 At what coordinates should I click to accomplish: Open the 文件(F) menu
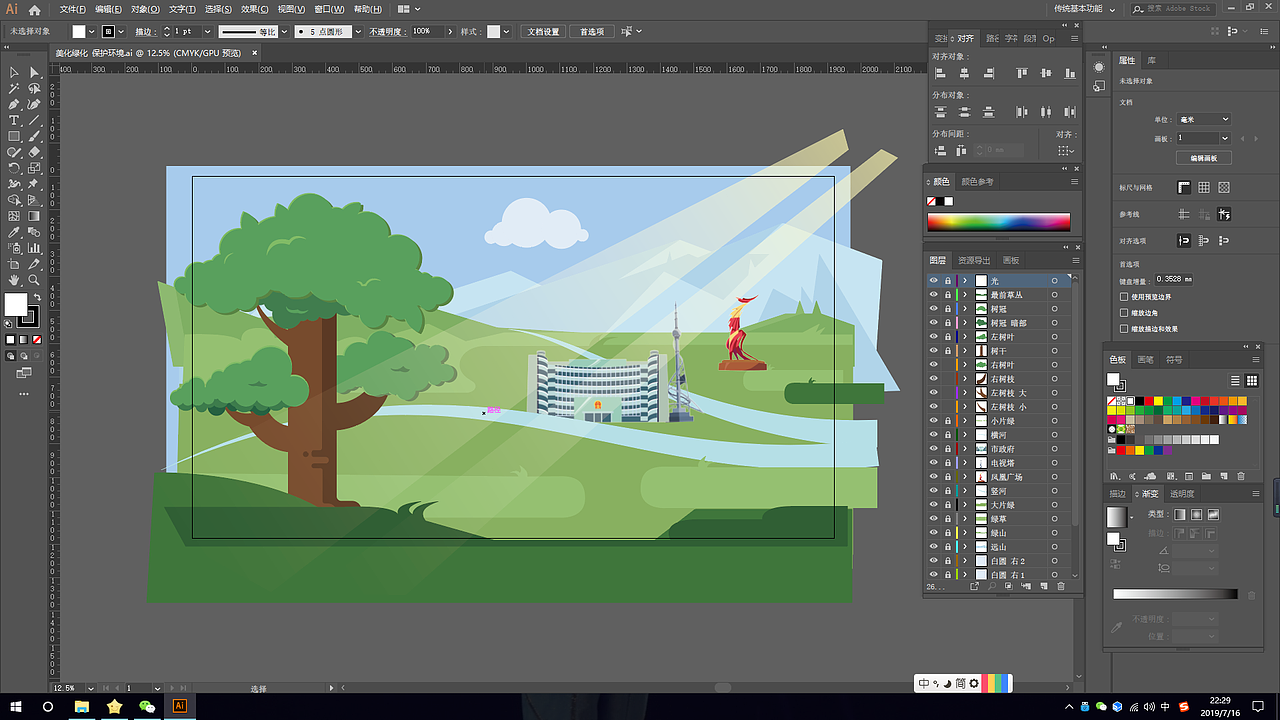73,9
